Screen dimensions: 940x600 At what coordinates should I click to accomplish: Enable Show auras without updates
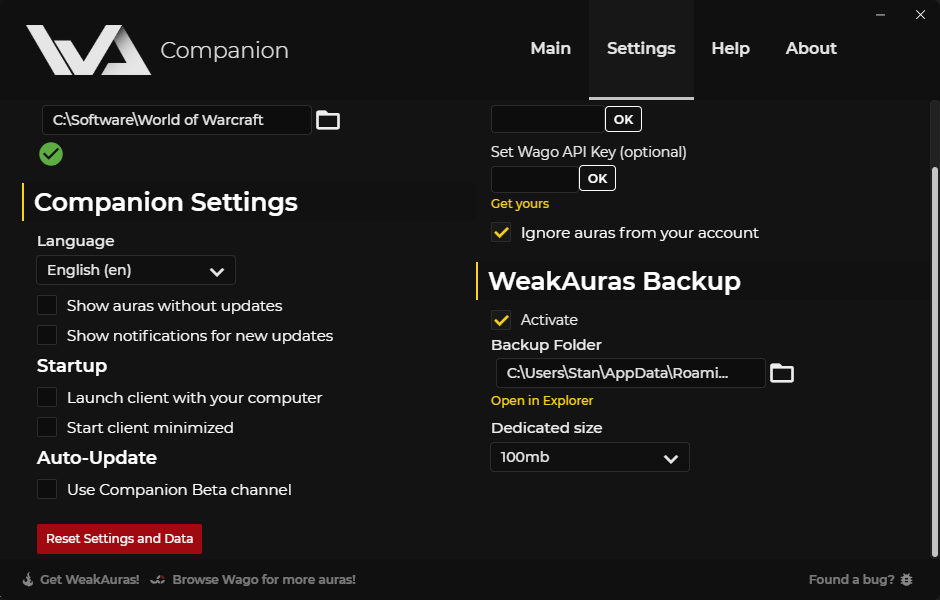[47, 305]
